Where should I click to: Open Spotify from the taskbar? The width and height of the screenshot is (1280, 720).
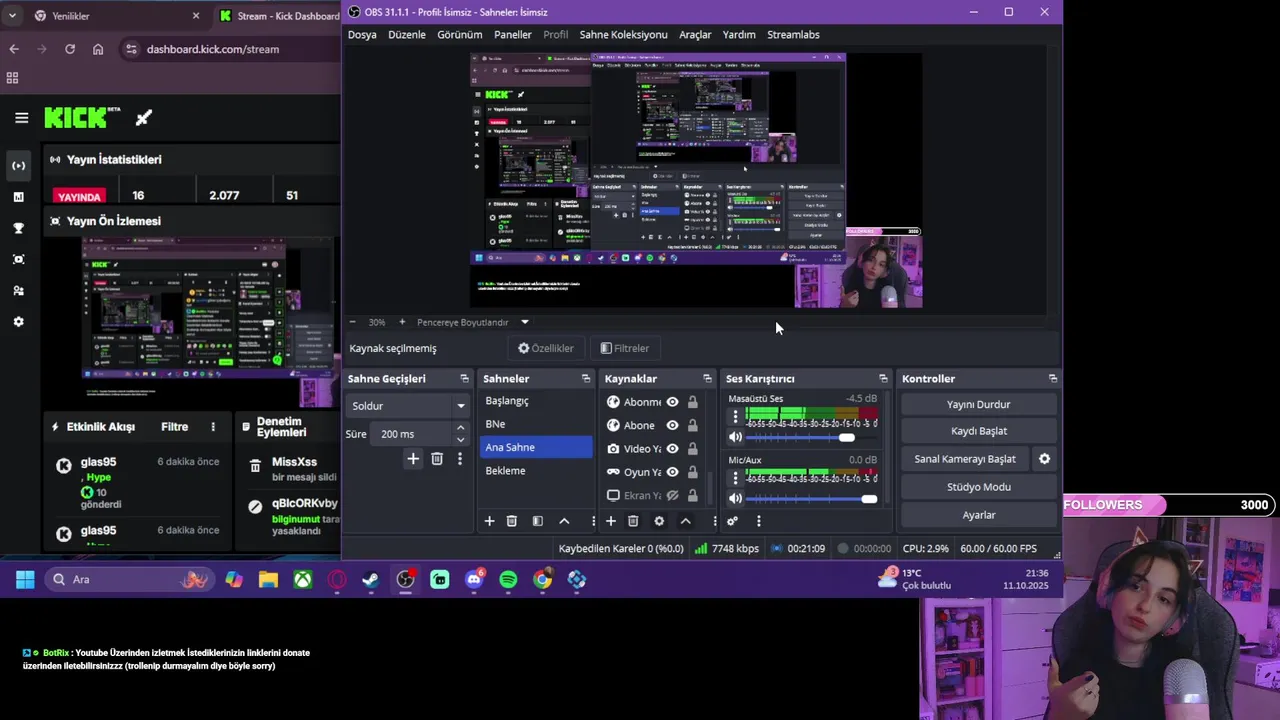coord(508,580)
